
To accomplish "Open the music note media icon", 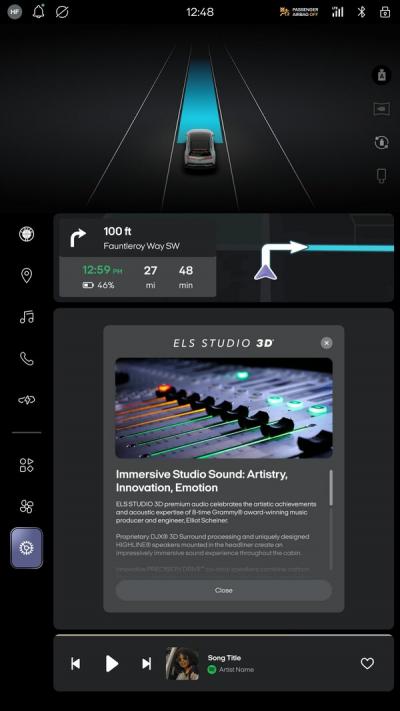I will coord(27,317).
